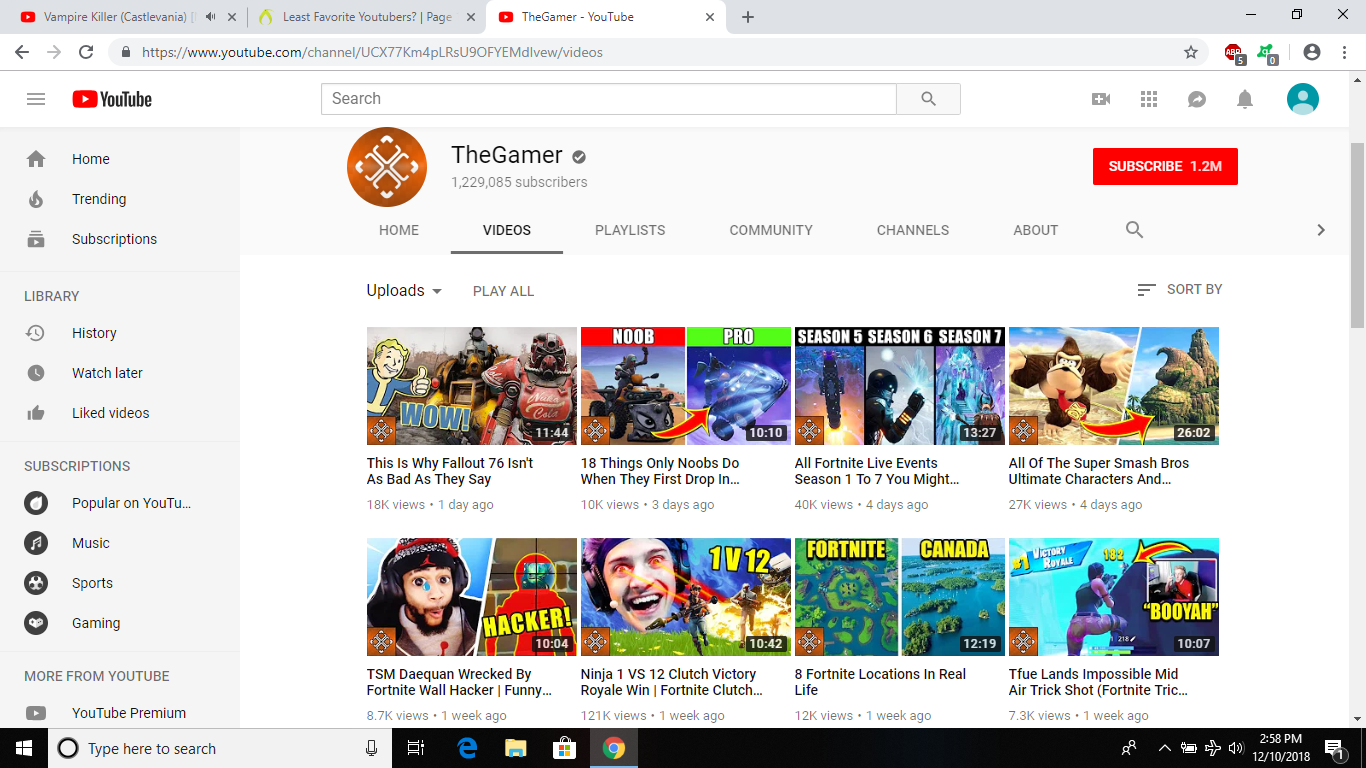Open Liked videos in the sidebar
Screen dimensions: 1366x768
(x=120, y=413)
